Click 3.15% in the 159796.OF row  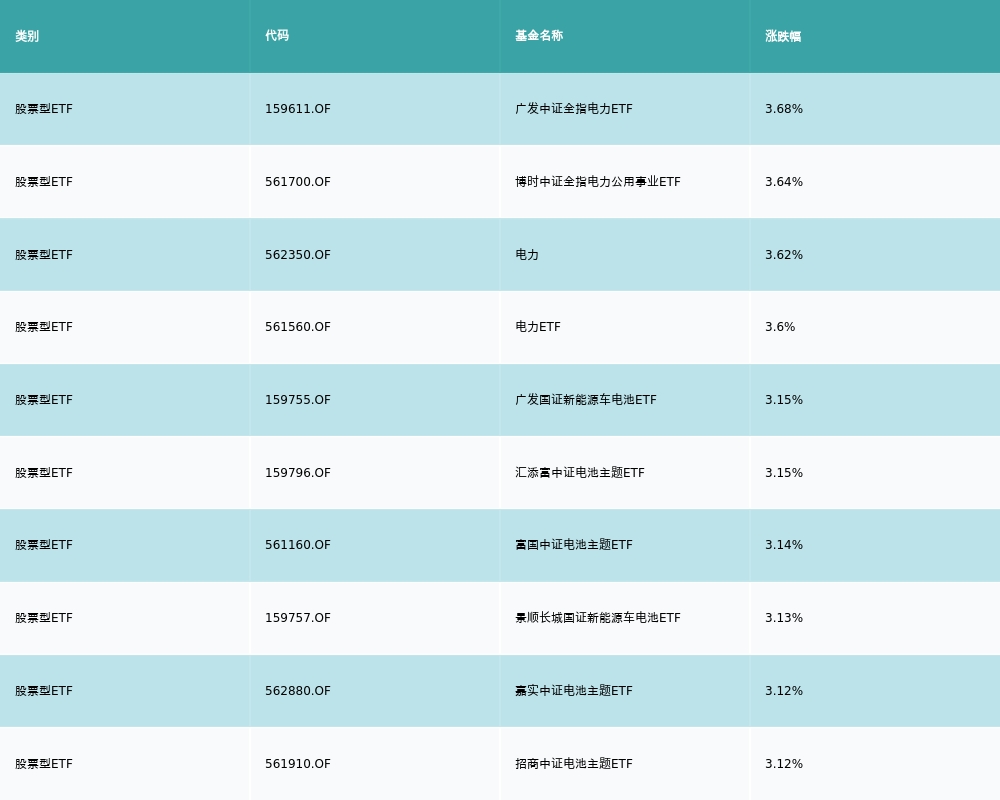coord(784,473)
